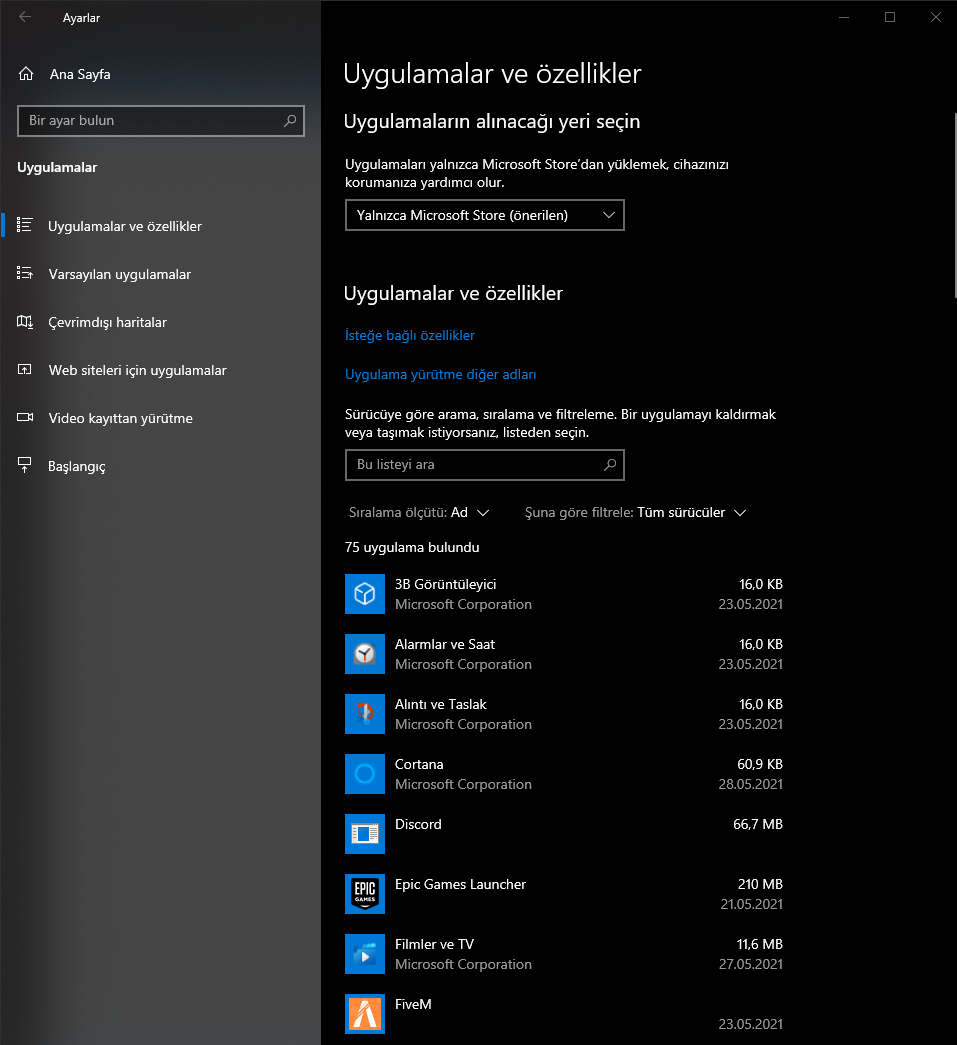
Task: Open İsteğe bağlı özellikler link
Action: (x=410, y=335)
